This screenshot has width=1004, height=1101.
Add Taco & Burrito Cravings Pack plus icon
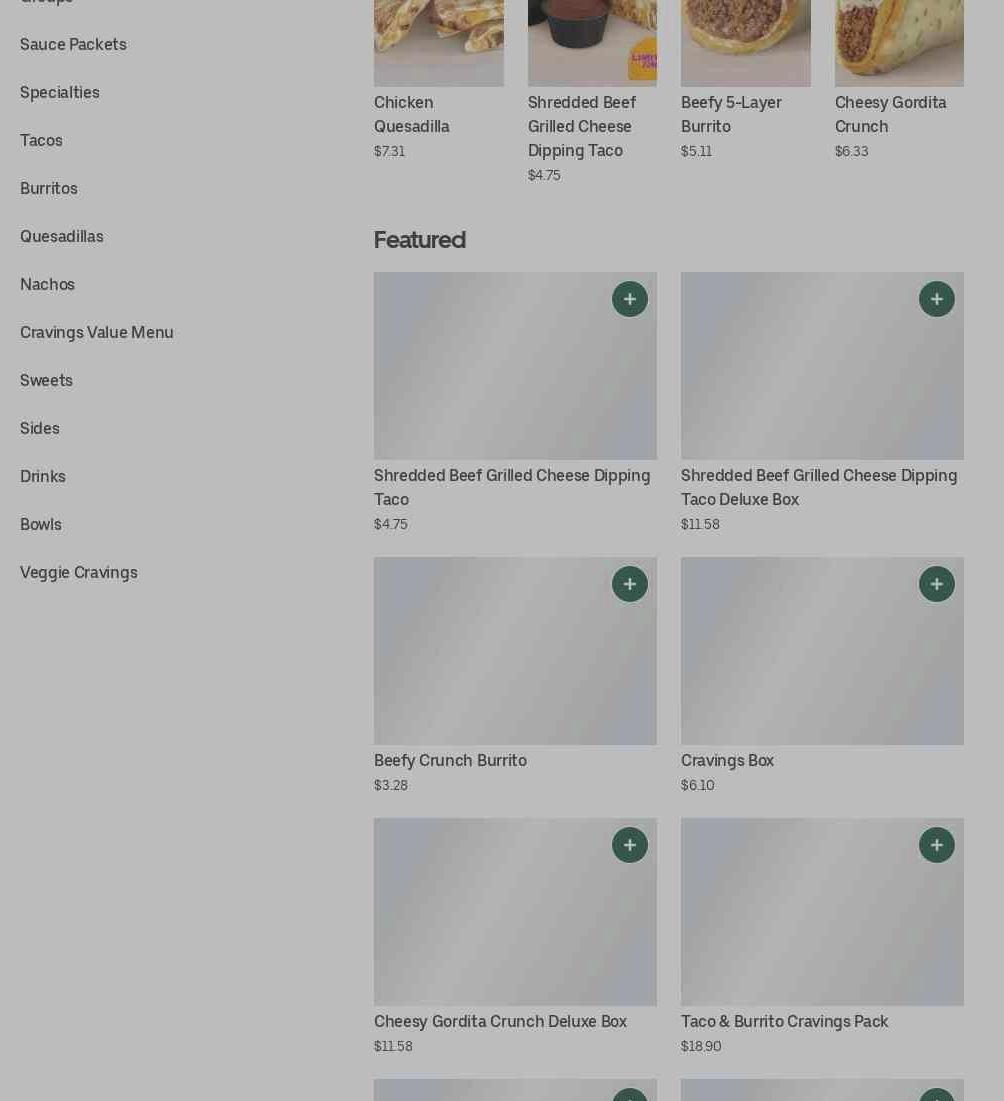coord(936,845)
